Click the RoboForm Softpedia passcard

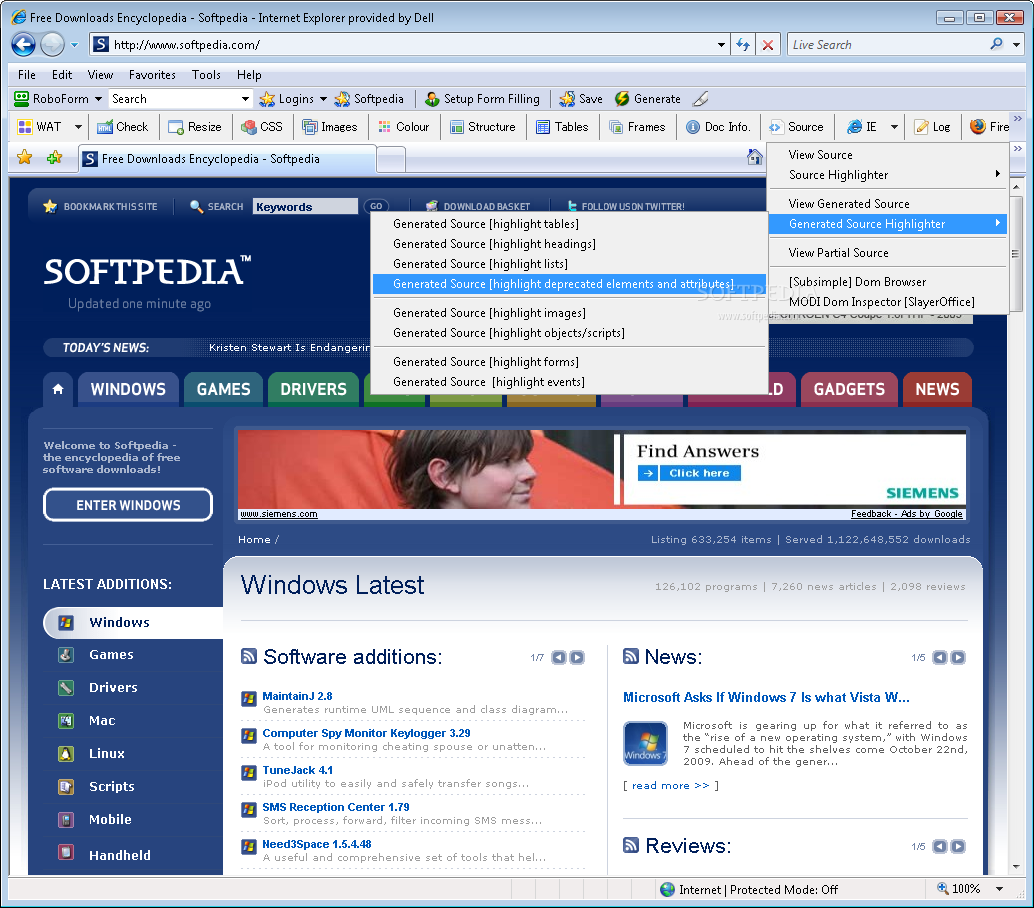[x=369, y=99]
